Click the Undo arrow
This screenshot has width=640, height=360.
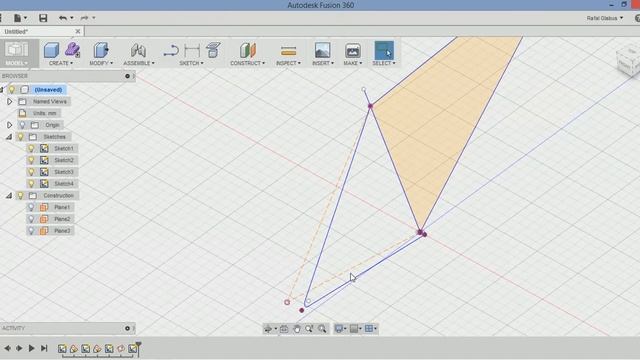pos(62,18)
